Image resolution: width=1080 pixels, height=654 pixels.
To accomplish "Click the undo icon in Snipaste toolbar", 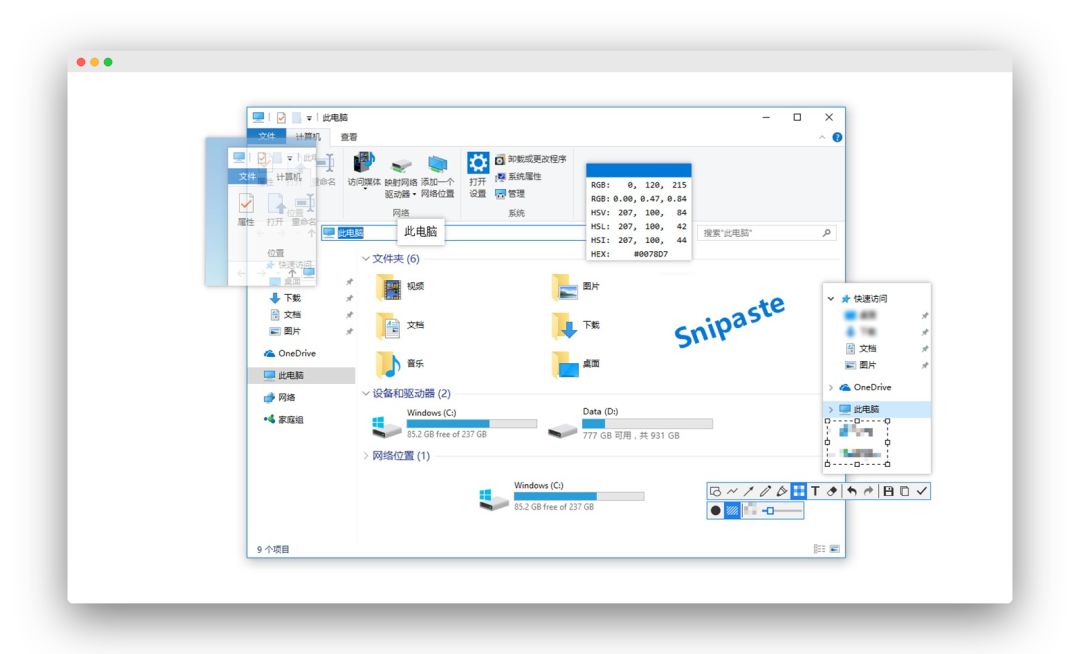I will pos(852,491).
